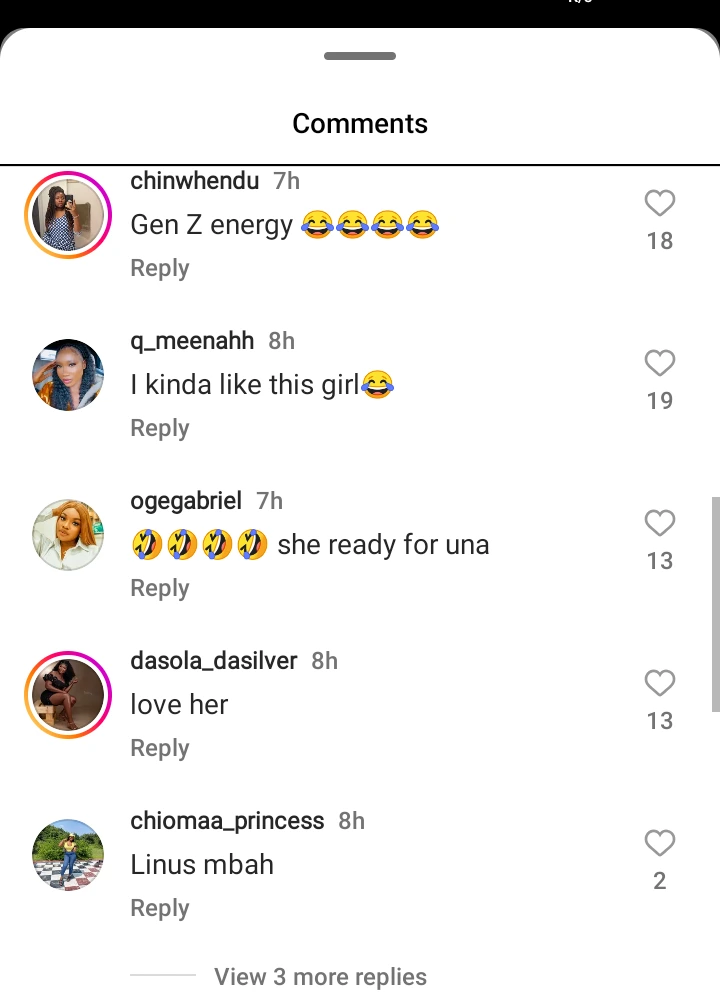Tap chiomaa_princess's profile picture
720x998 pixels.
point(68,855)
